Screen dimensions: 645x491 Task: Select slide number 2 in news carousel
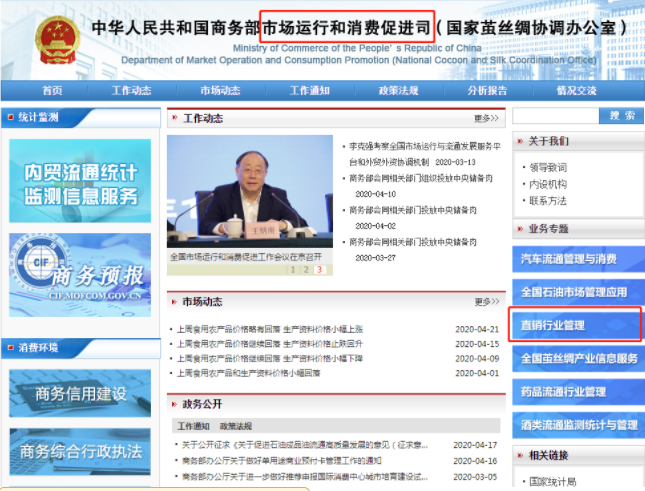point(306,269)
